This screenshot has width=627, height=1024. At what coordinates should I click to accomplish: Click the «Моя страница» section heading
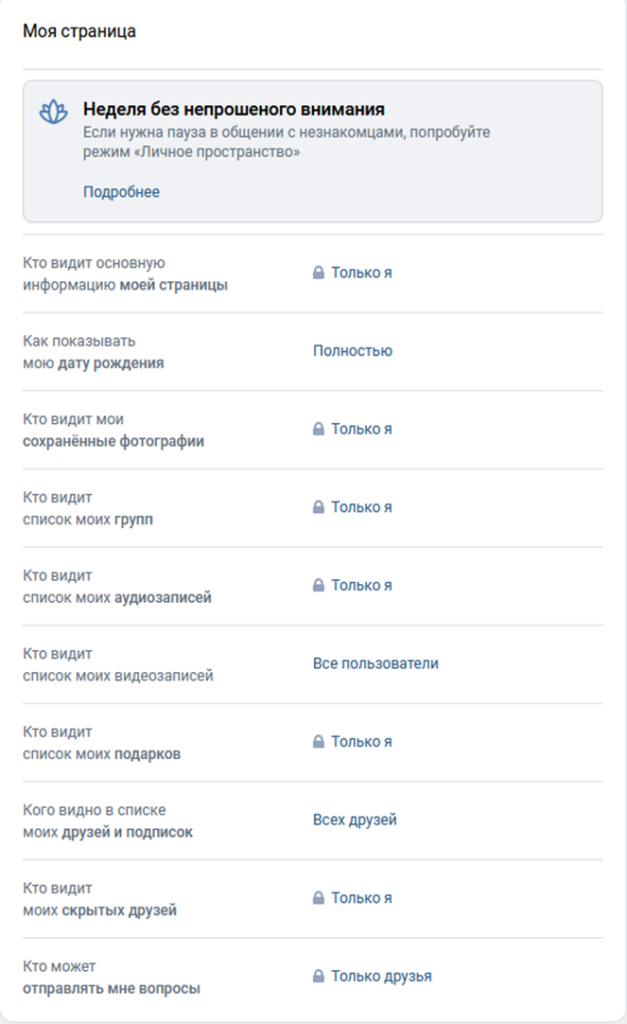pyautogui.click(x=79, y=31)
